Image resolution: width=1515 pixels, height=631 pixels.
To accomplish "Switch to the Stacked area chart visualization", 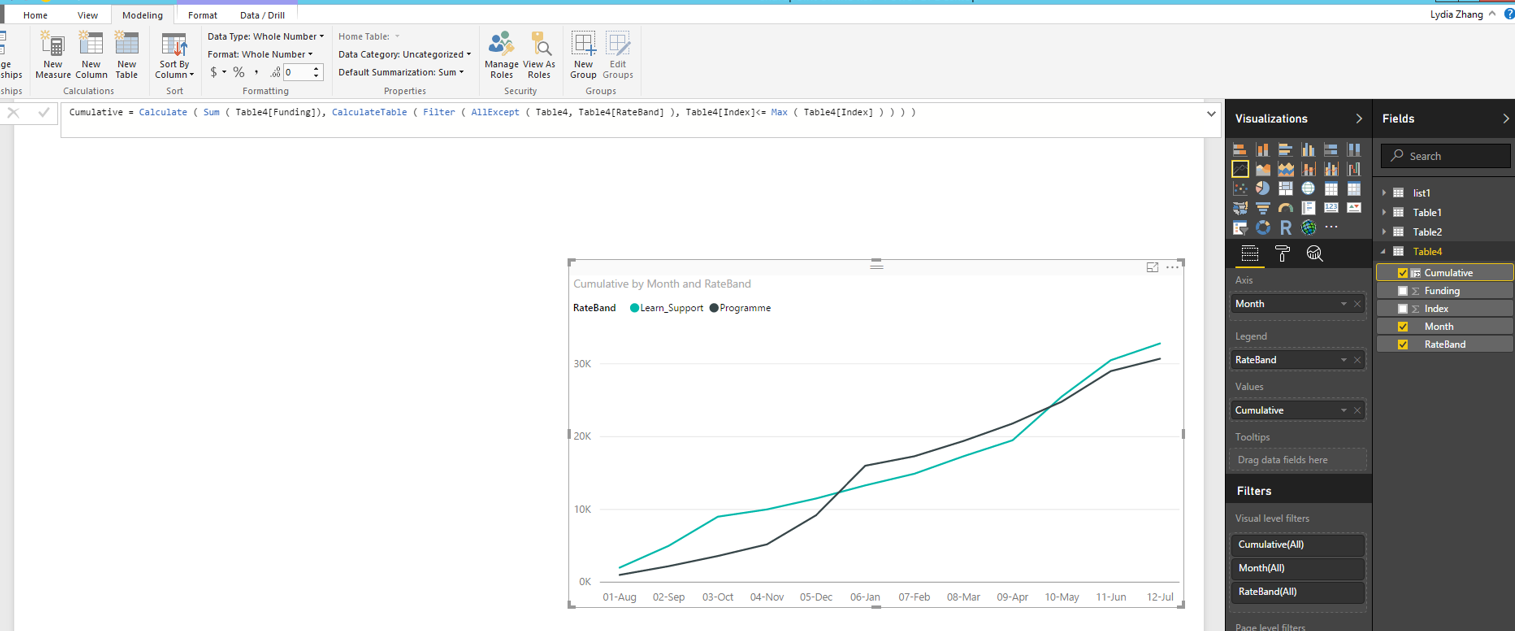I will point(1286,169).
